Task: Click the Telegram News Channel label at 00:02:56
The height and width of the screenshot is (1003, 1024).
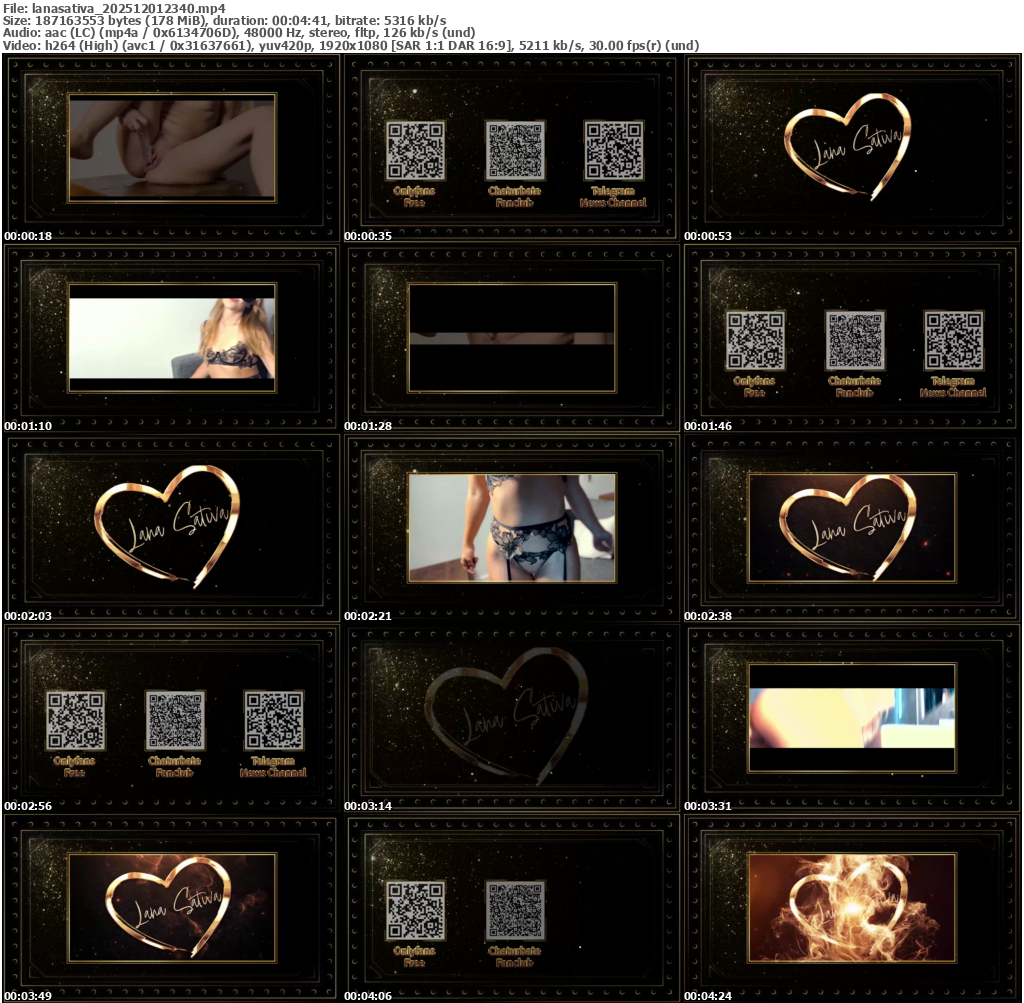Action: [x=273, y=766]
